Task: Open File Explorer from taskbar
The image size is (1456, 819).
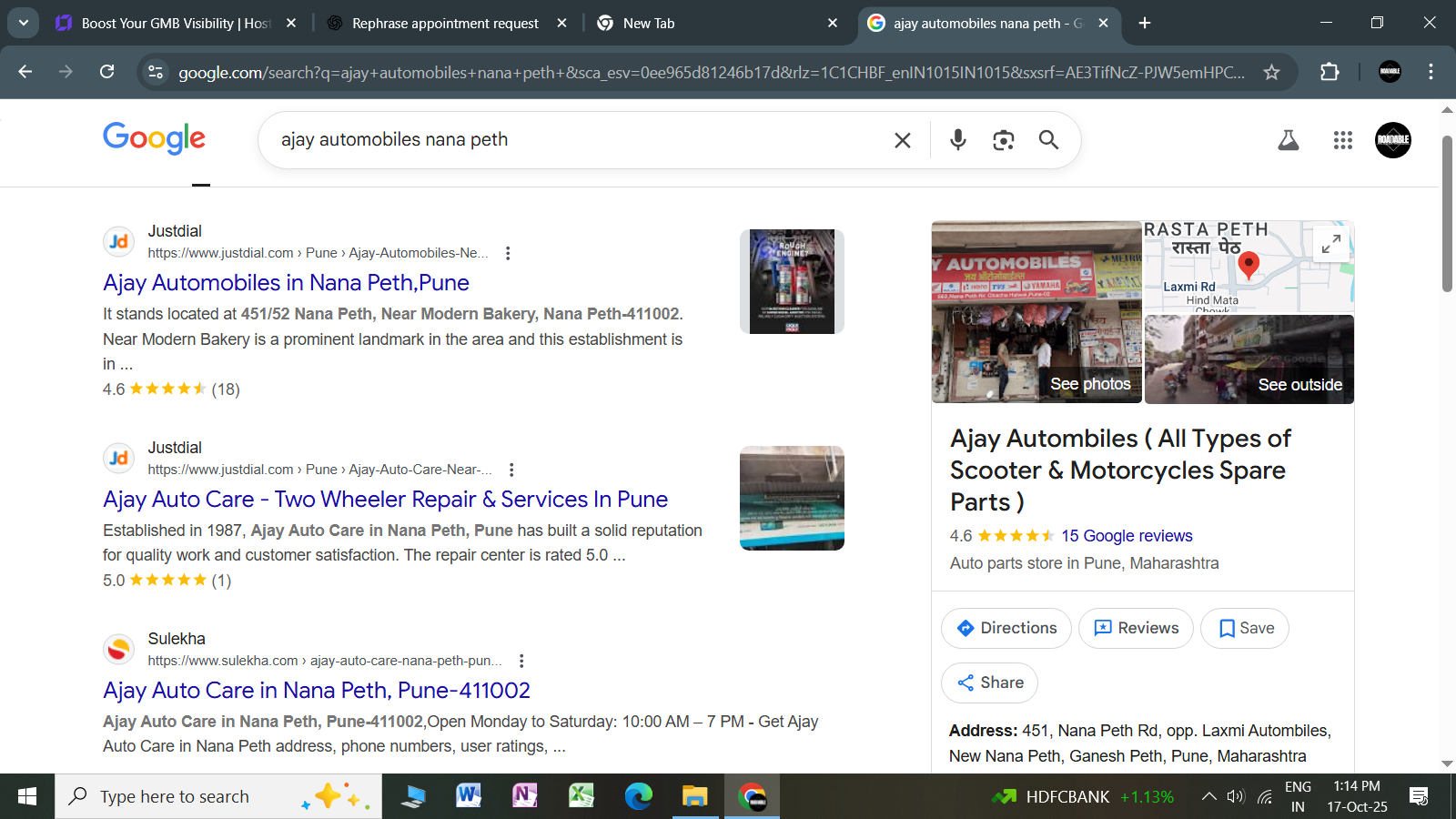Action: (x=694, y=796)
